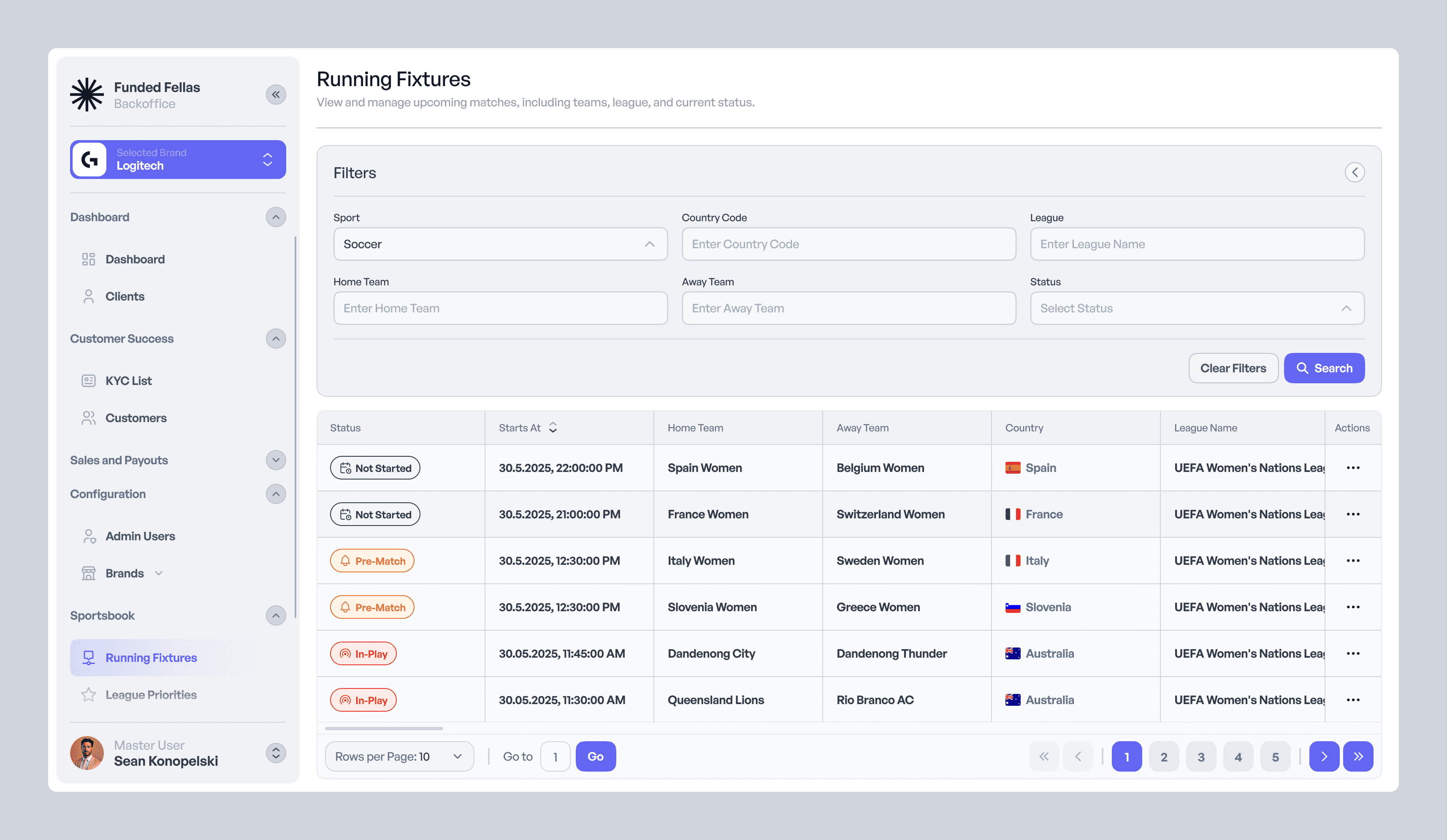Sort by Starts At column arrows
The width and height of the screenshot is (1447, 840).
pyautogui.click(x=553, y=428)
